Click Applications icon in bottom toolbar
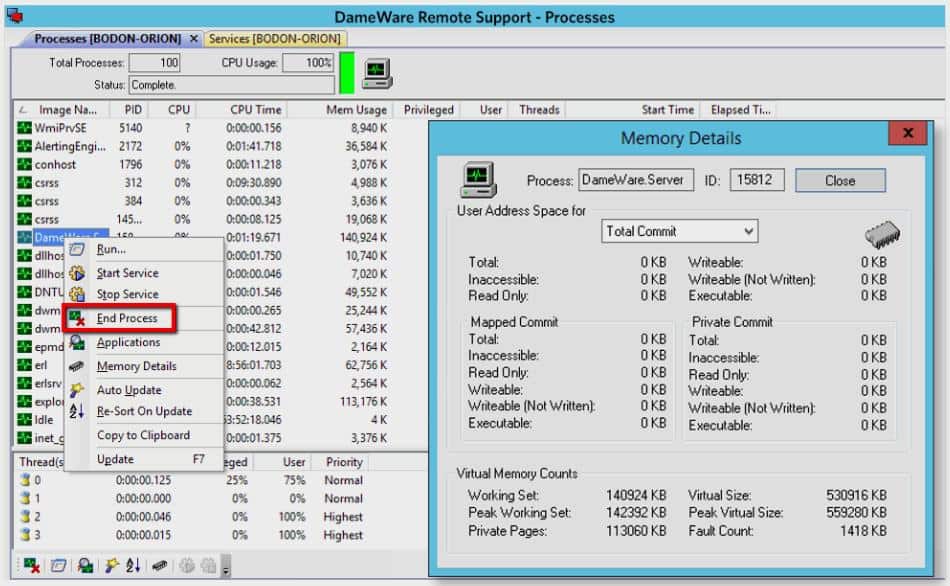This screenshot has width=950, height=586. coord(85,566)
